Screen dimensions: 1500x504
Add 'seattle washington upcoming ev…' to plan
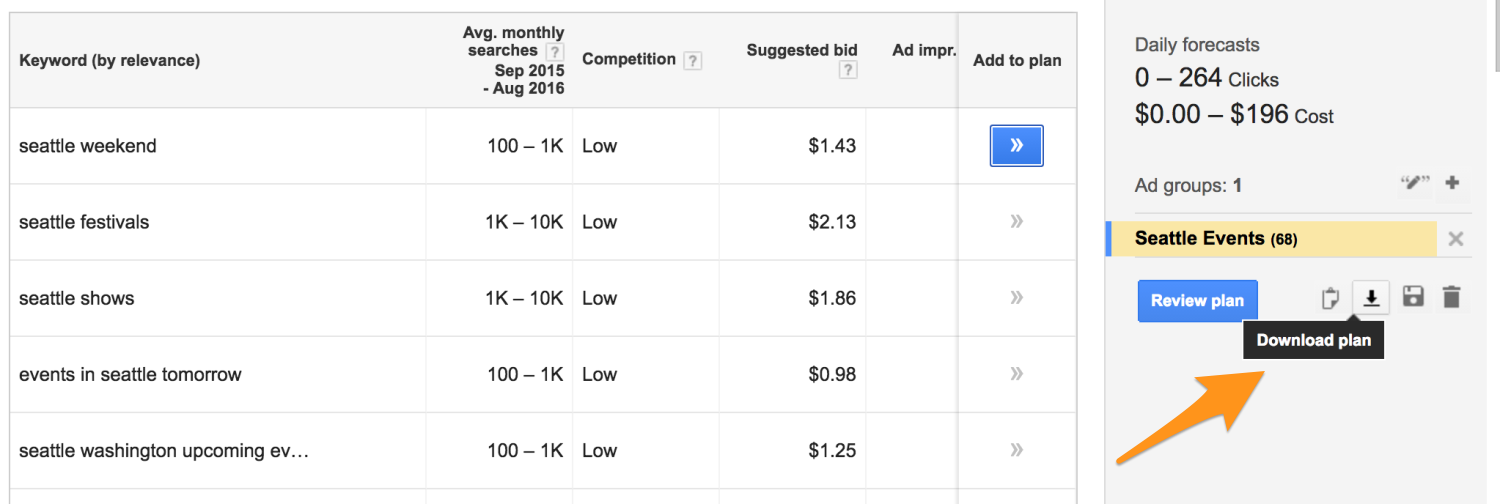[x=1016, y=450]
